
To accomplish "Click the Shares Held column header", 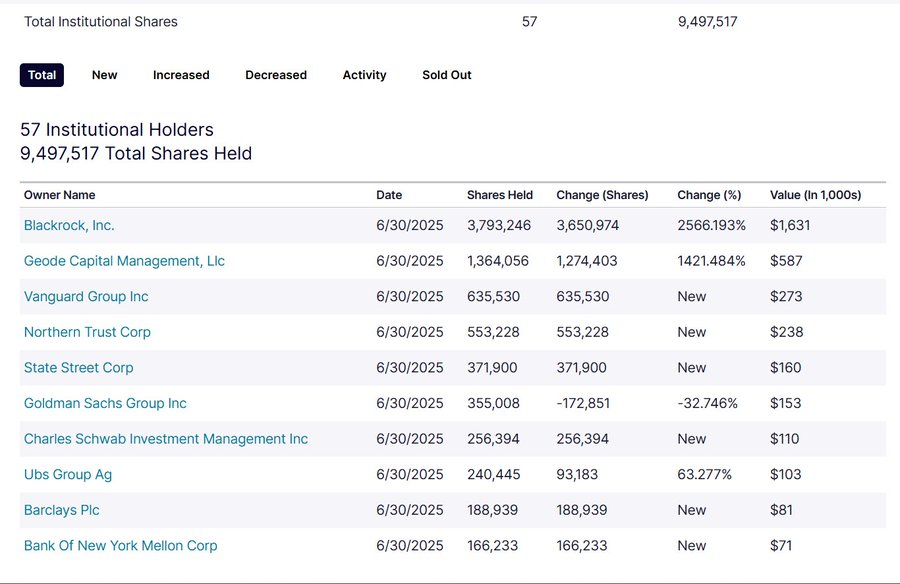I will [500, 195].
